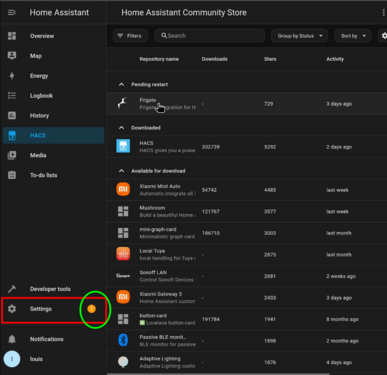Click the Xiaomi Miot Auto logo icon
The width and height of the screenshot is (387, 375).
coord(123,189)
